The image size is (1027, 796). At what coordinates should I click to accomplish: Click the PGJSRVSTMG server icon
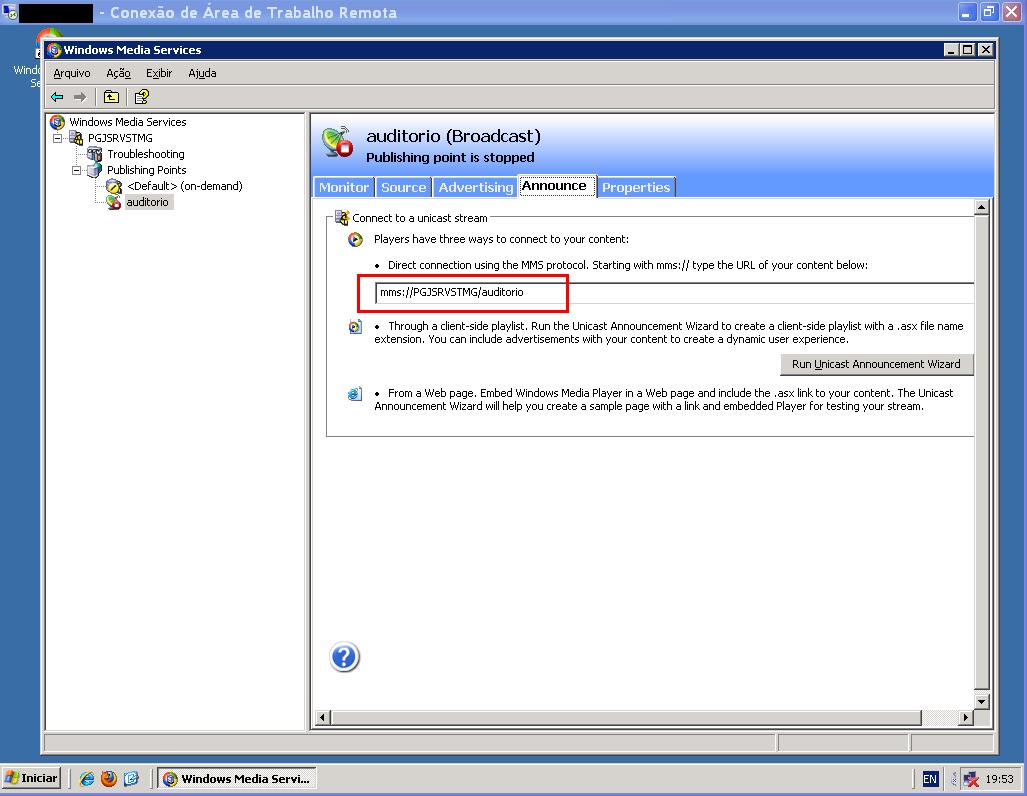[77, 138]
